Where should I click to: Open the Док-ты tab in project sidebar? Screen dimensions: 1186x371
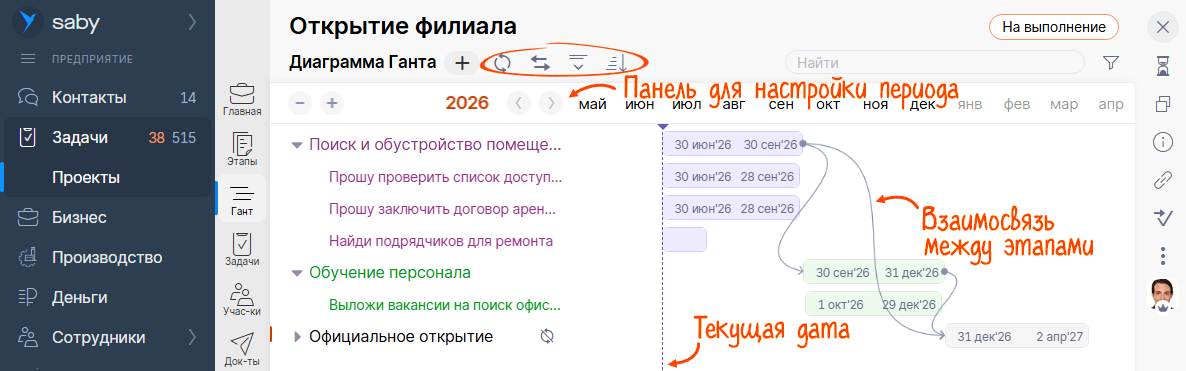tap(243, 349)
